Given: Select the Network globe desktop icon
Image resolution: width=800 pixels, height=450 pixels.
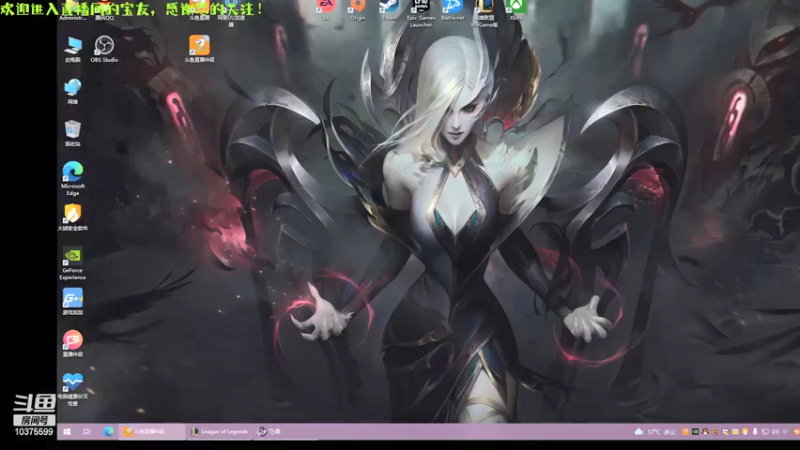Looking at the screenshot, I should point(72,91).
